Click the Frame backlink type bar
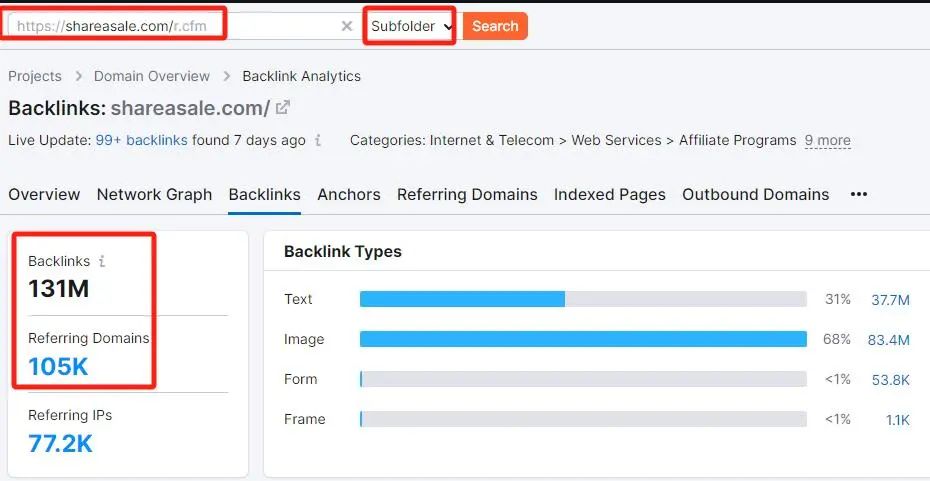930x481 pixels. pos(583,419)
